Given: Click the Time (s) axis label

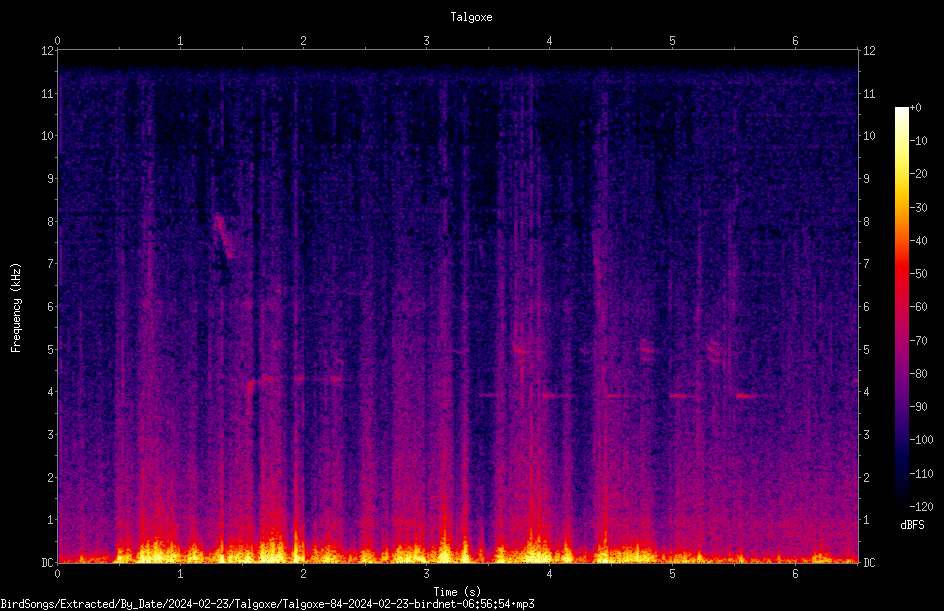Looking at the screenshot, I should [457, 592].
